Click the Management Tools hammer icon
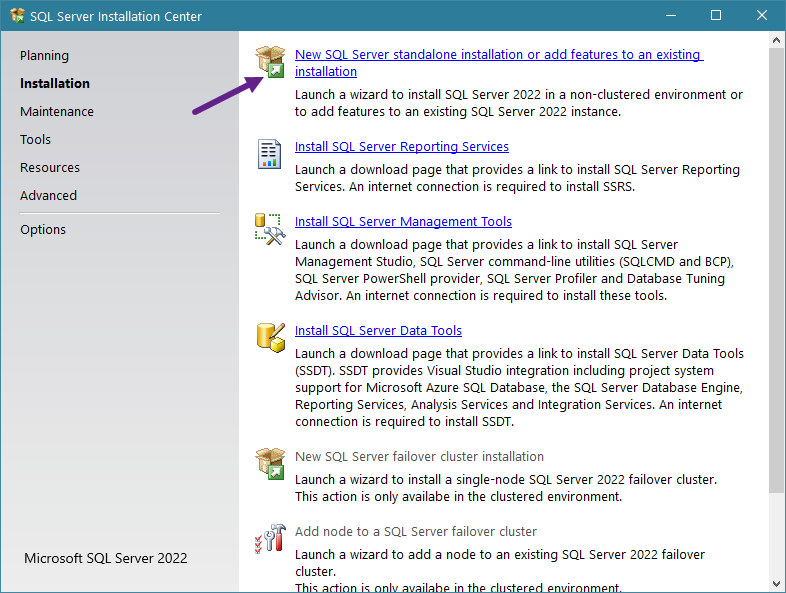786x593 pixels. click(270, 229)
